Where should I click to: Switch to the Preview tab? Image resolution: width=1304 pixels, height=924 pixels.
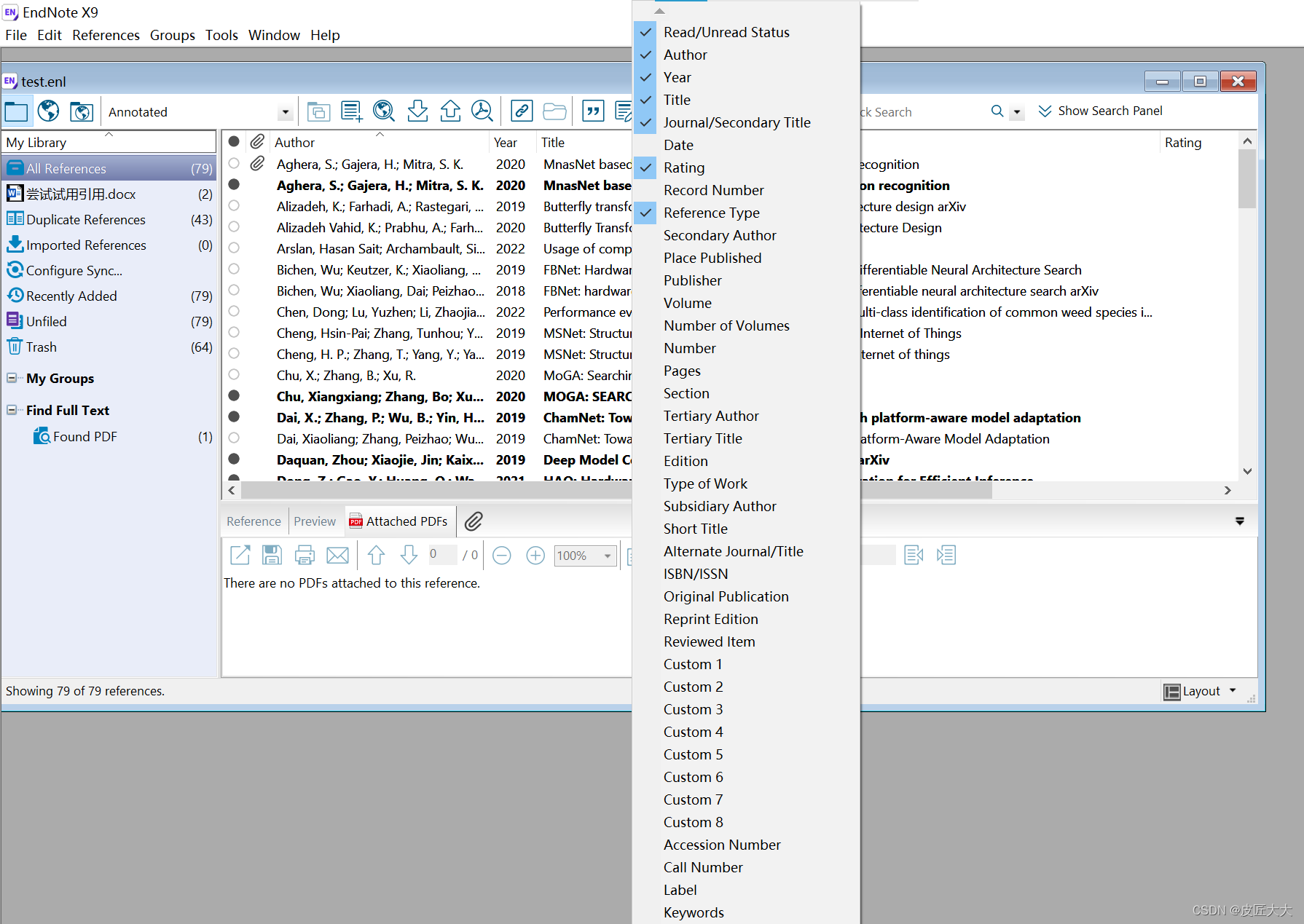pos(315,521)
